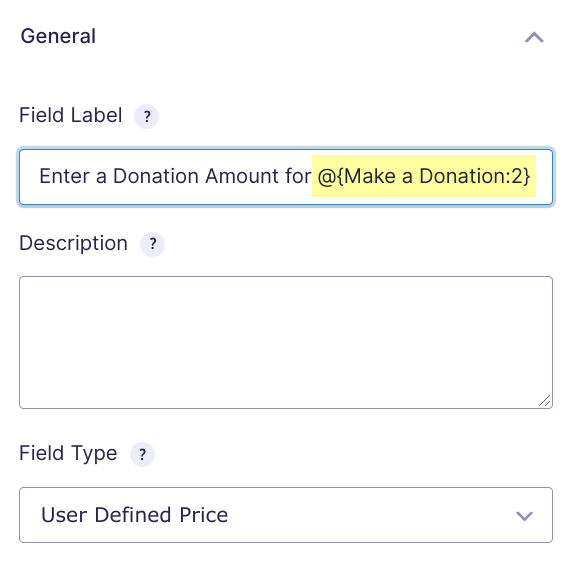Focus the Field Label text input
The image size is (575, 564).
(x=286, y=177)
